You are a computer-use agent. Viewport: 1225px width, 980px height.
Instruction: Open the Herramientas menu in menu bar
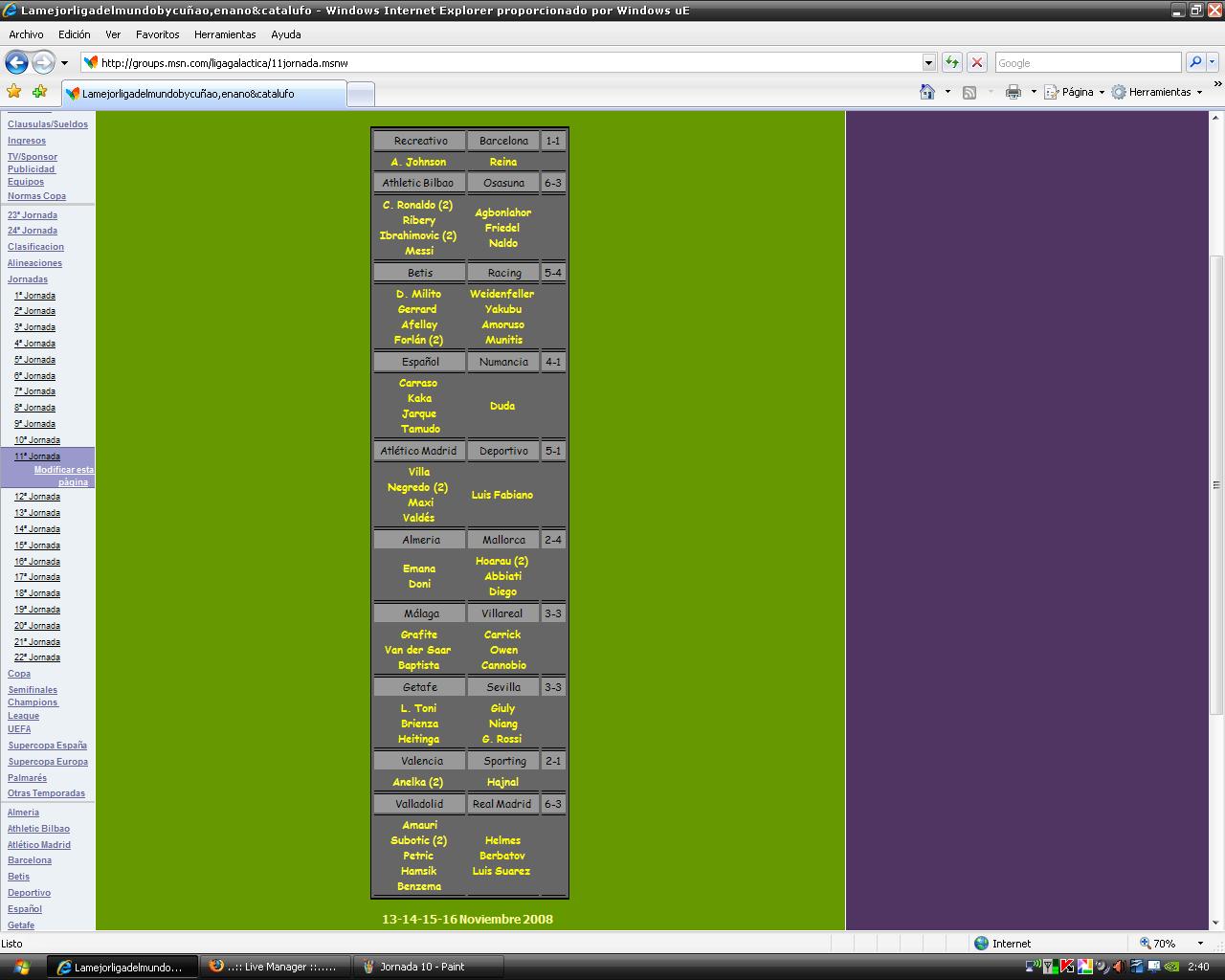[225, 34]
